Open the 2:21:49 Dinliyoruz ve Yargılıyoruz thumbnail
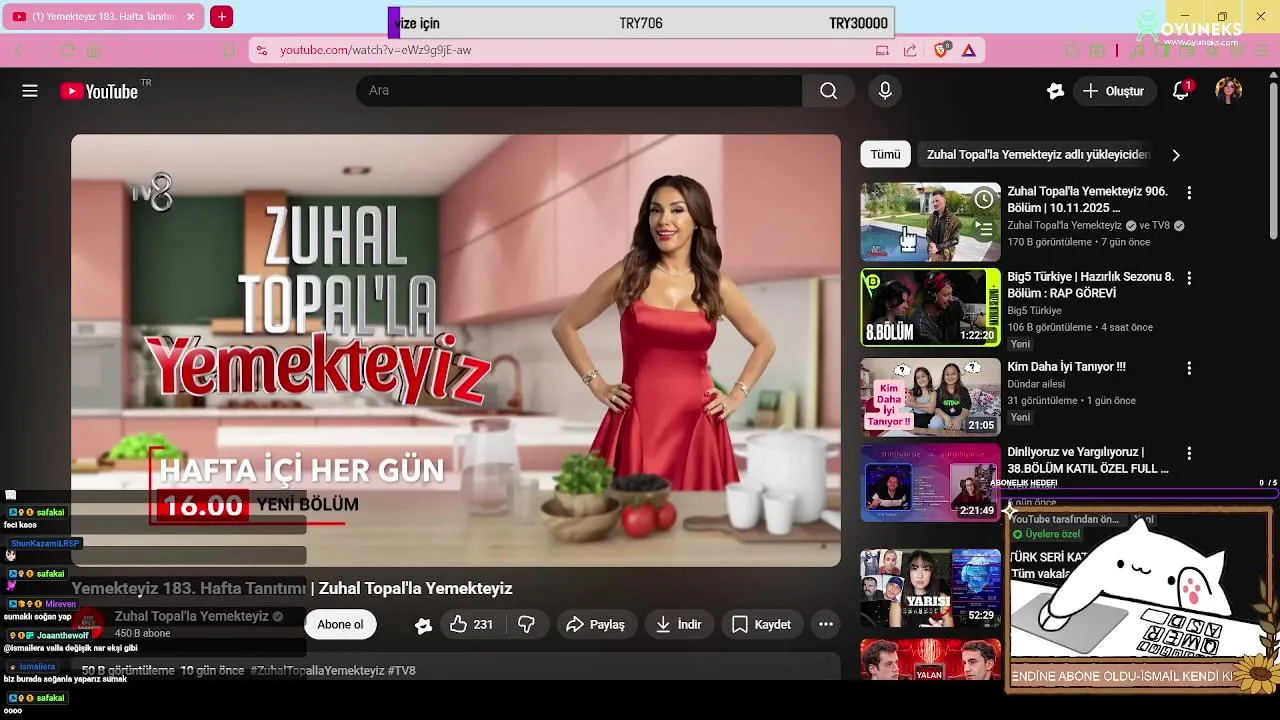The image size is (1280, 720). pos(930,483)
